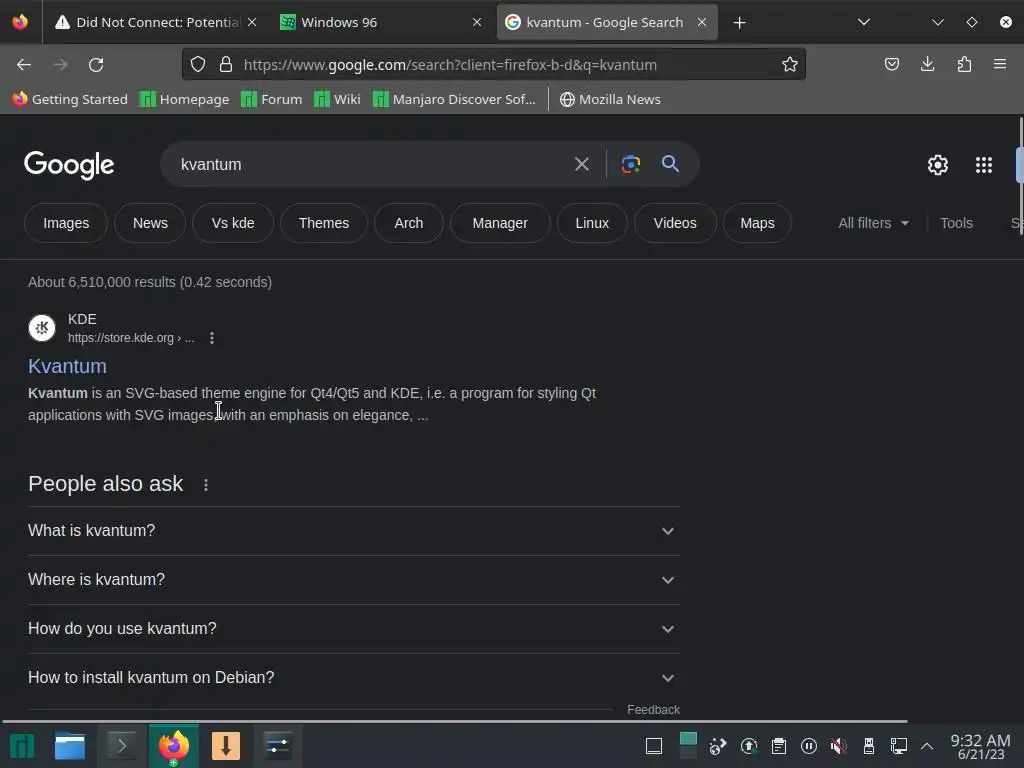Open the Extensions panel
This screenshot has height=768, width=1024.
(964, 65)
